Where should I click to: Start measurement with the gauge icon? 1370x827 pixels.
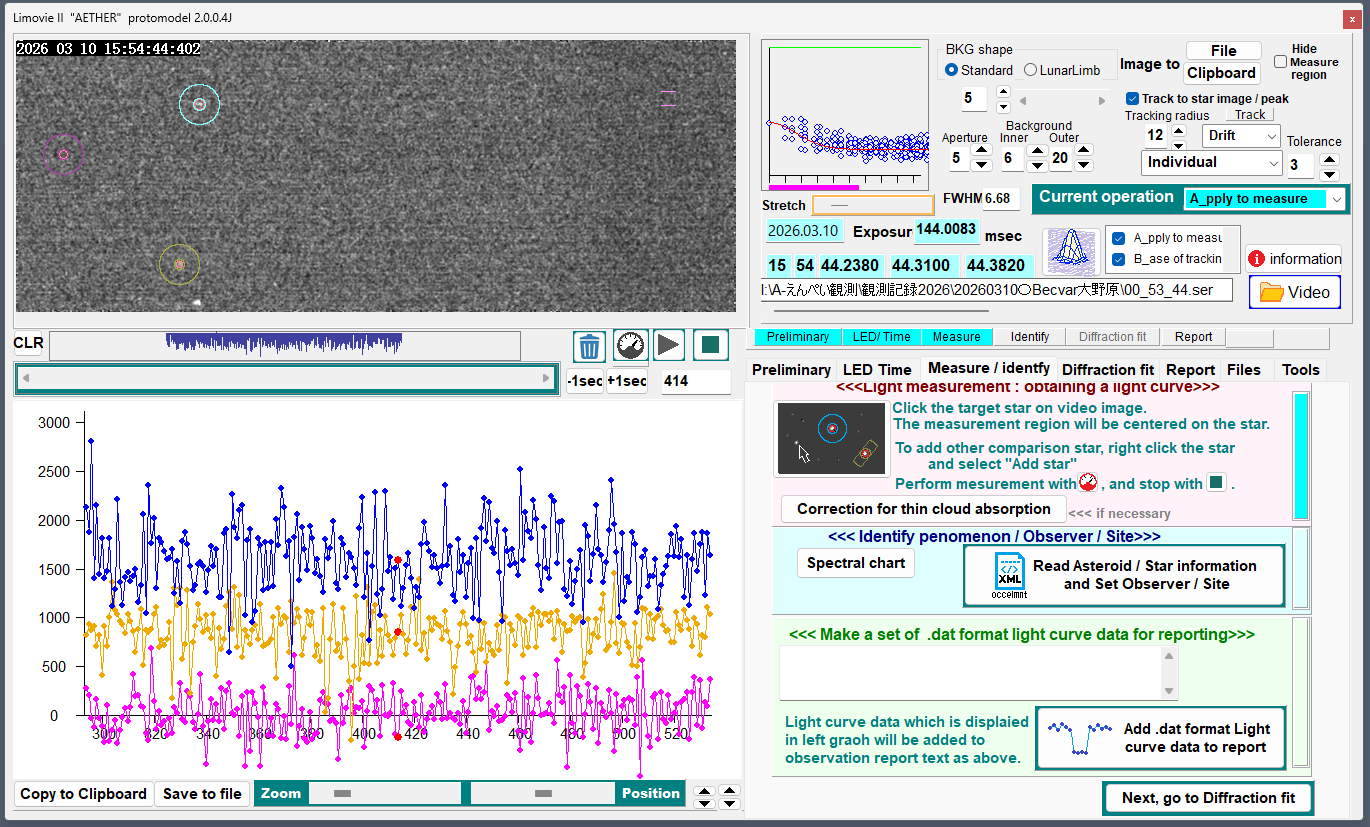629,346
